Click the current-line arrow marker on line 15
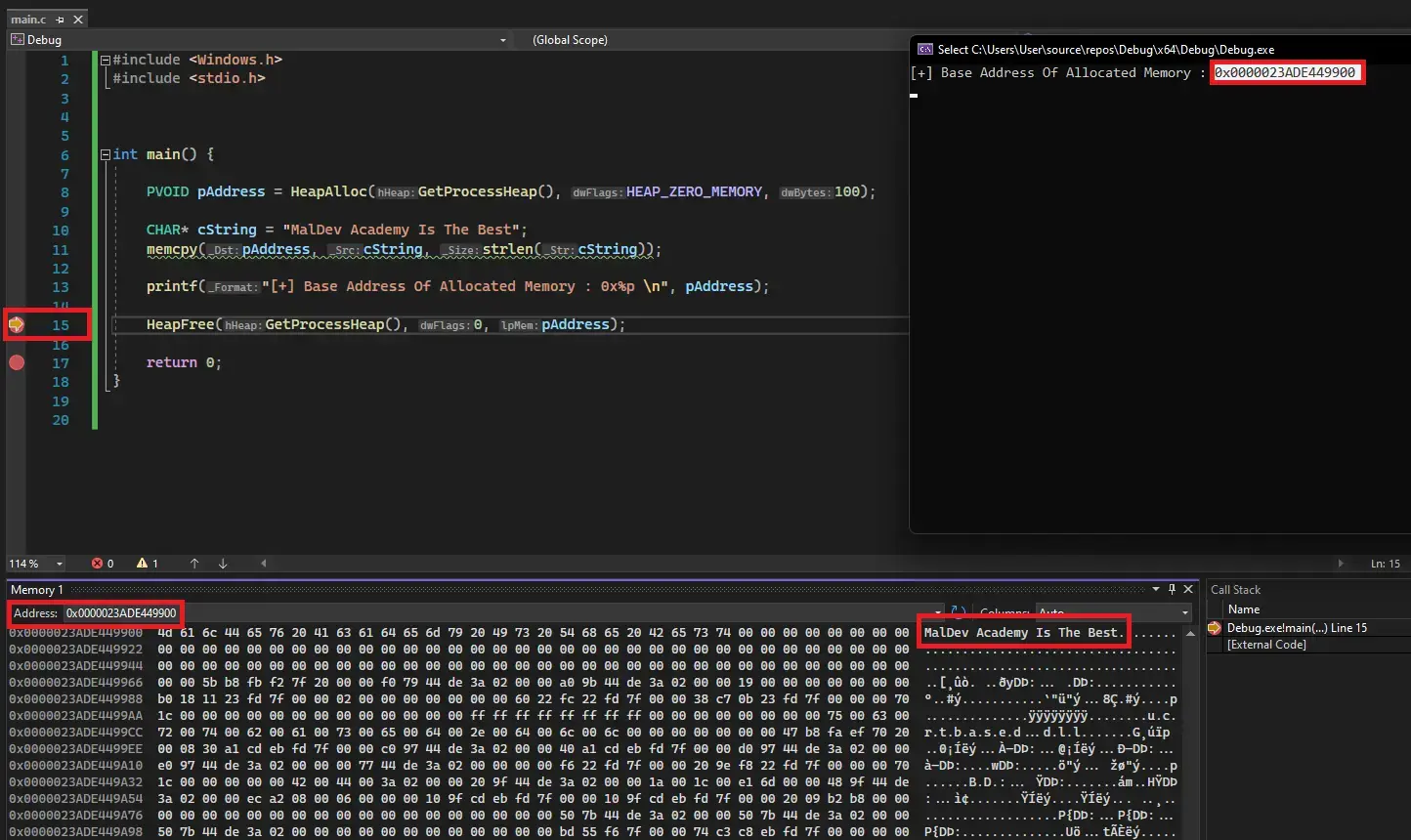The height and width of the screenshot is (840, 1411). pos(17,324)
